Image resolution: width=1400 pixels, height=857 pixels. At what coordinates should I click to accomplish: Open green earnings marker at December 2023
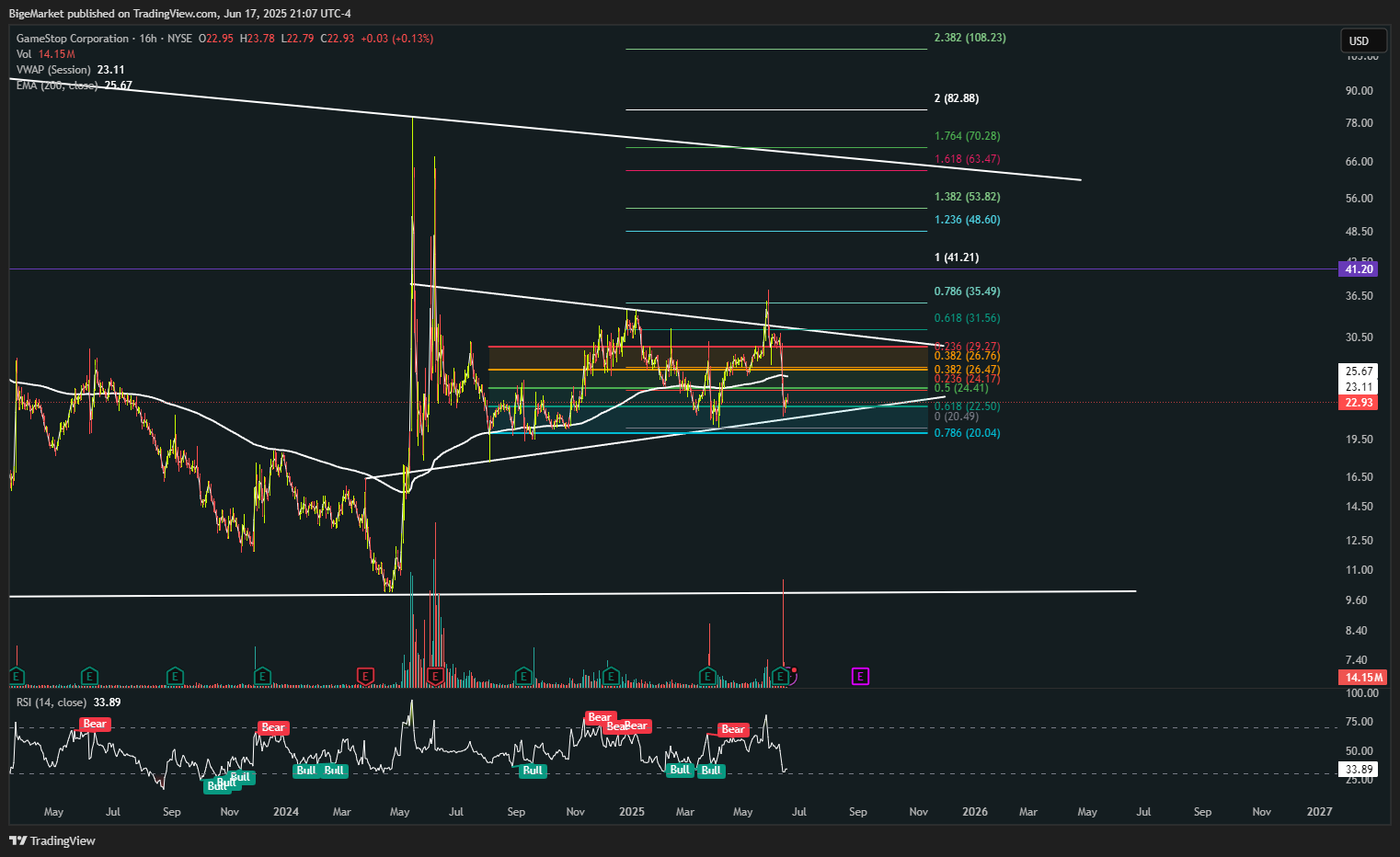pos(262,677)
